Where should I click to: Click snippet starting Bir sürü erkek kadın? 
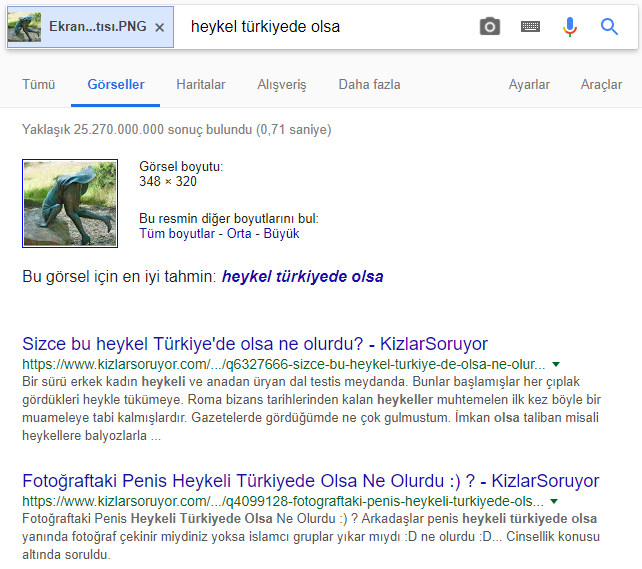tap(311, 409)
